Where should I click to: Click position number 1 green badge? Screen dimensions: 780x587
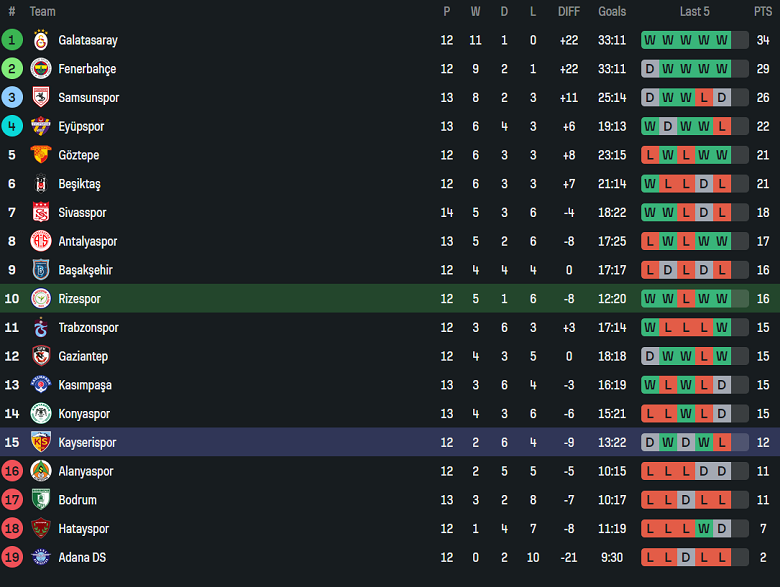[x=12, y=41]
